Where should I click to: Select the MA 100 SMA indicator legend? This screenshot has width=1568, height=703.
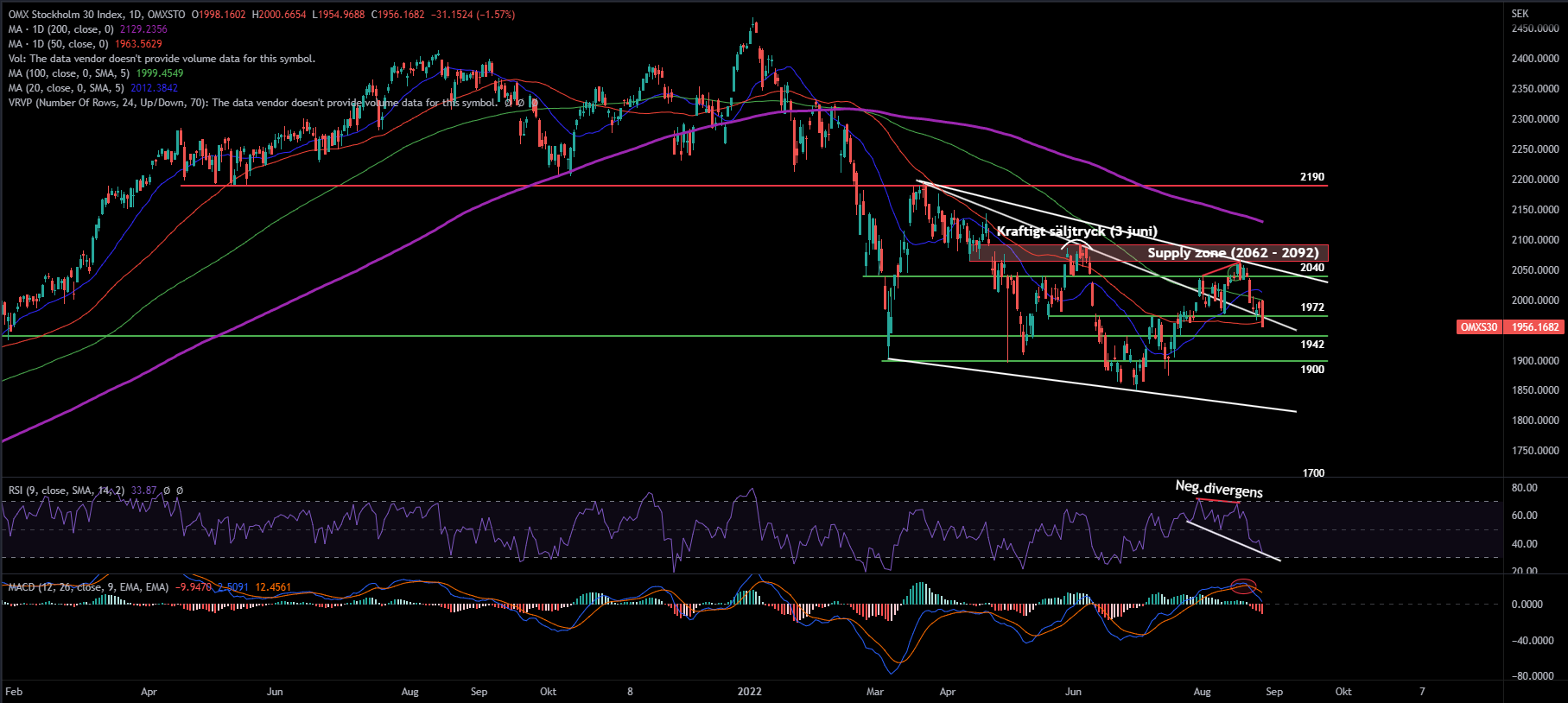(x=69, y=73)
